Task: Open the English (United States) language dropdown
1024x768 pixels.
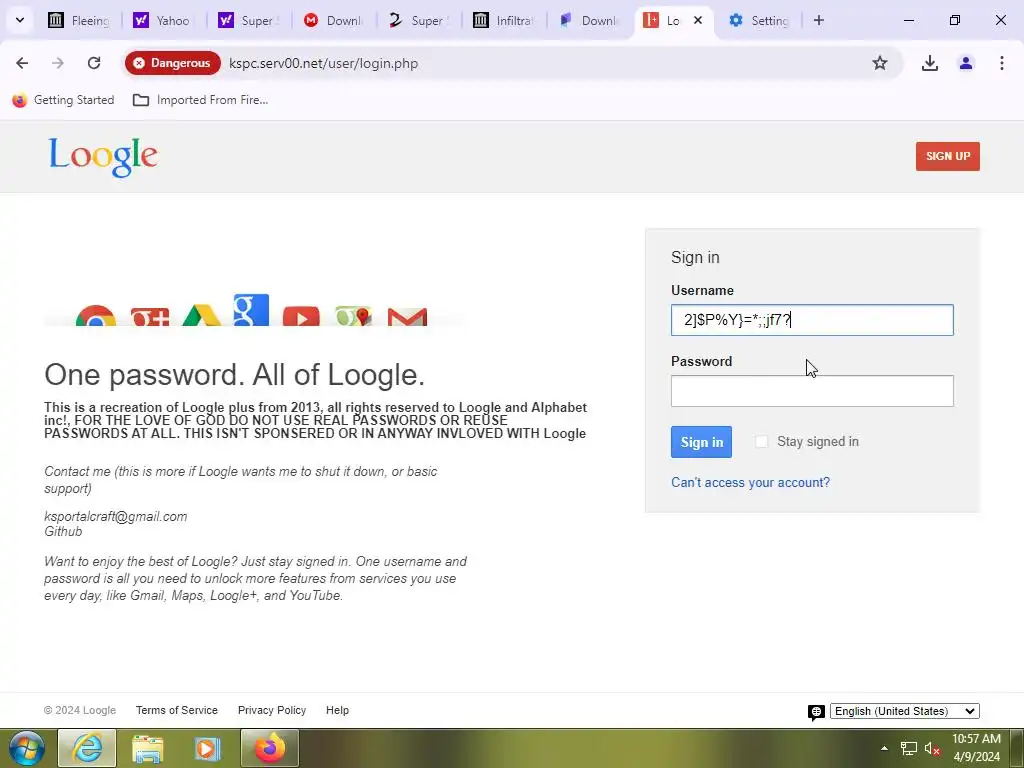Action: coord(904,711)
